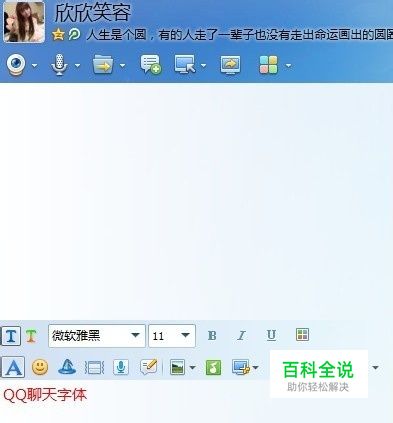Record a voice message with the mic icon
393x423 pixels.
click(x=121, y=367)
